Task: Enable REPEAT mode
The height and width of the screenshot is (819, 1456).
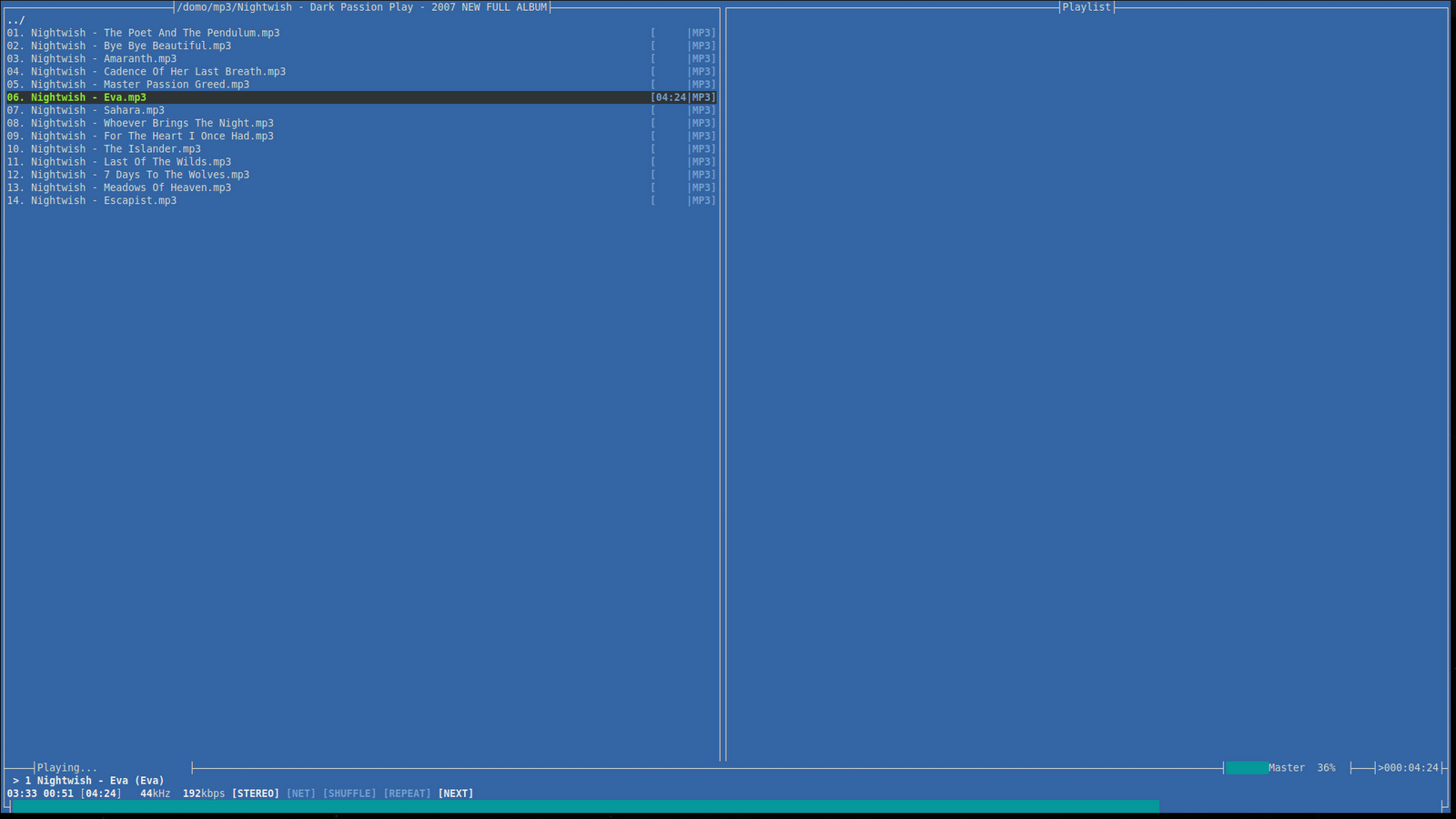Action: (408, 794)
